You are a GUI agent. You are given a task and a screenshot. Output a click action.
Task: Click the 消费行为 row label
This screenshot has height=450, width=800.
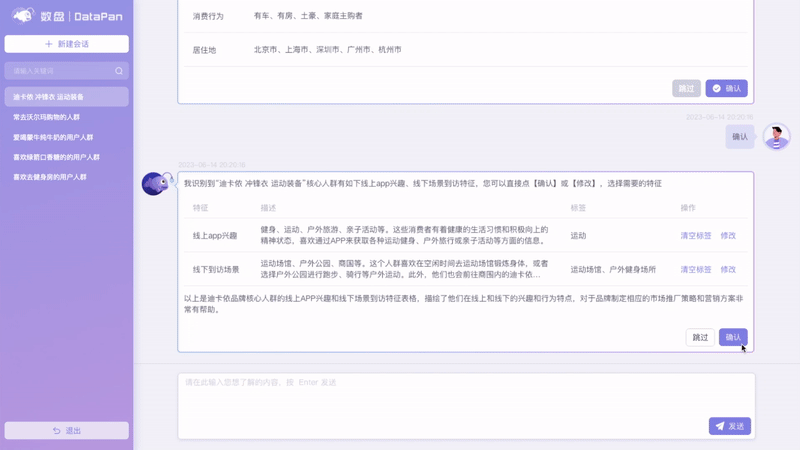pyautogui.click(x=208, y=16)
